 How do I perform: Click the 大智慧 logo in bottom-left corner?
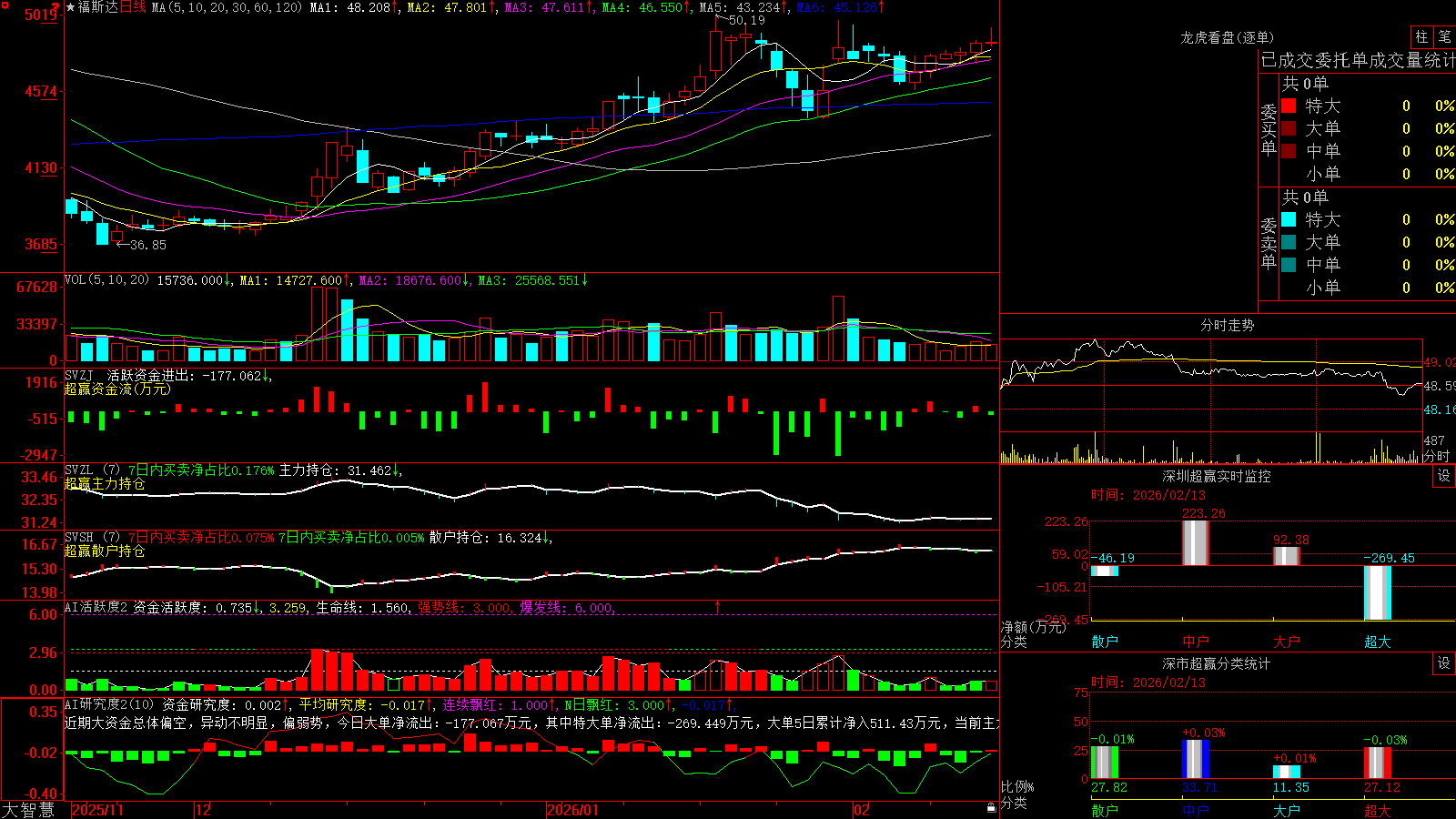[x=28, y=809]
